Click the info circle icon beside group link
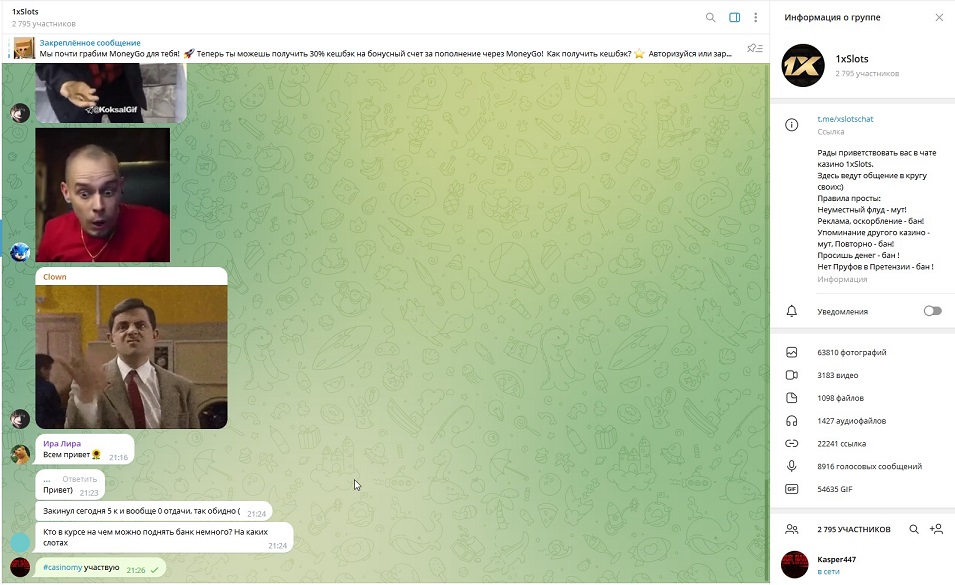The image size is (955, 585). (791, 125)
